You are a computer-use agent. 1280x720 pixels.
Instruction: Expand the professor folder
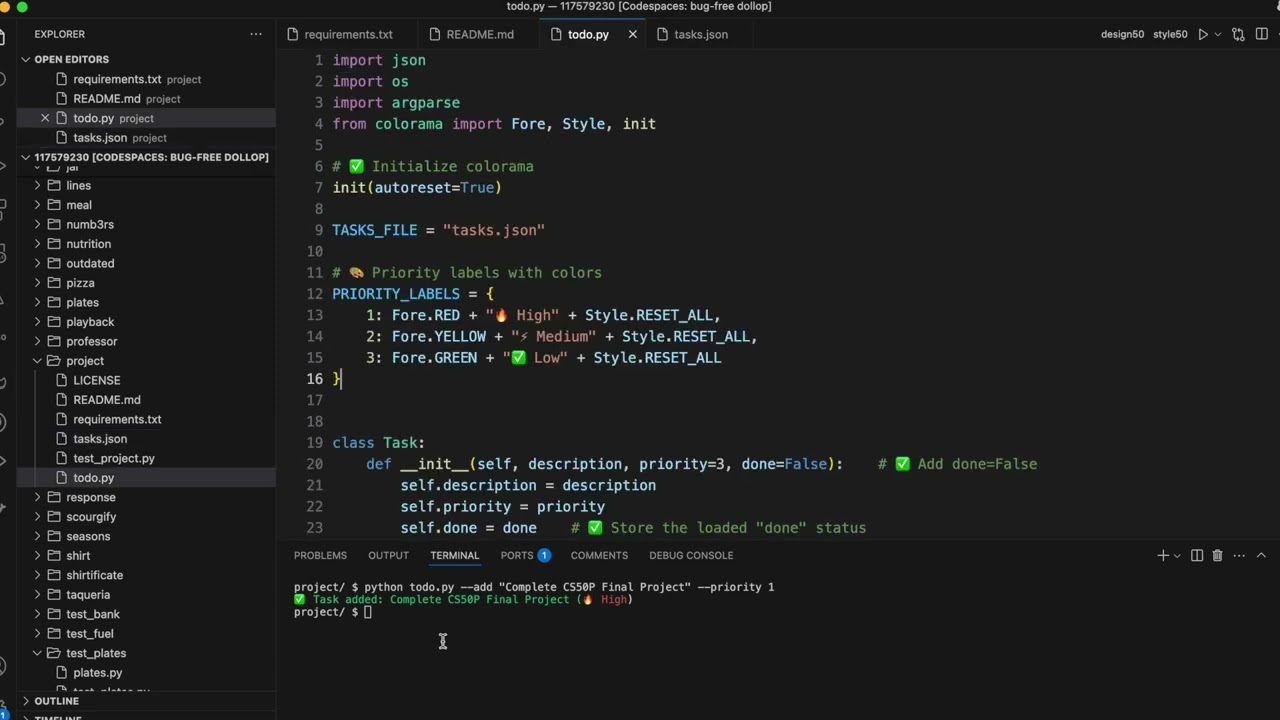[x=91, y=342]
